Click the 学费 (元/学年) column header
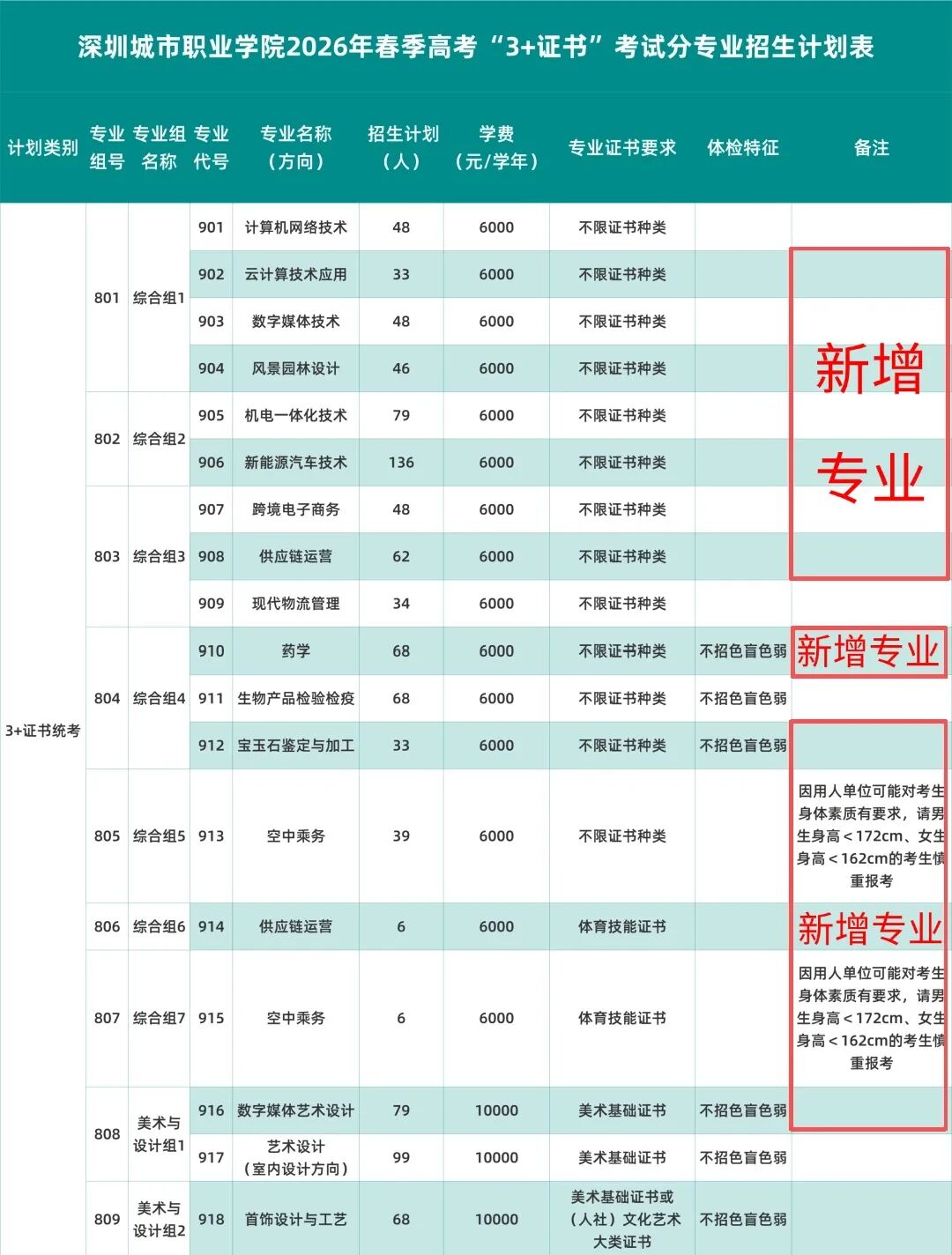The width and height of the screenshot is (952, 1255). click(x=496, y=148)
